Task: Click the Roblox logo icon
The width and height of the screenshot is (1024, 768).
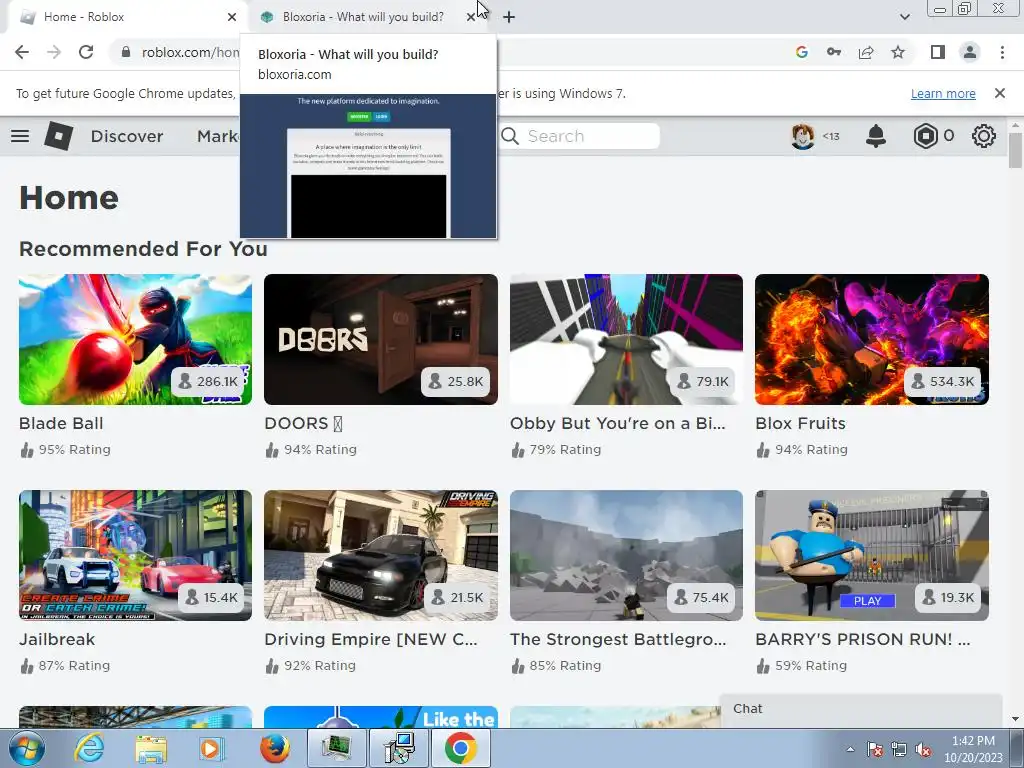Action: click(59, 136)
